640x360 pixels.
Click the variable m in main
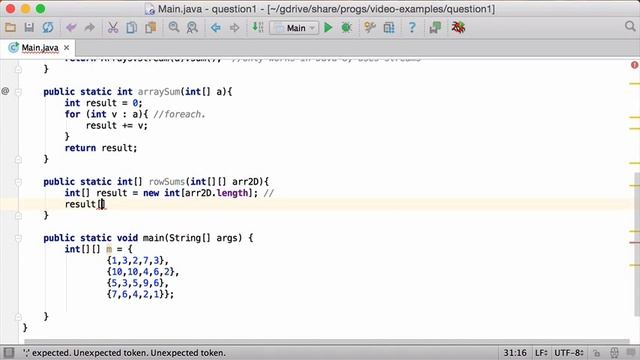(109, 249)
